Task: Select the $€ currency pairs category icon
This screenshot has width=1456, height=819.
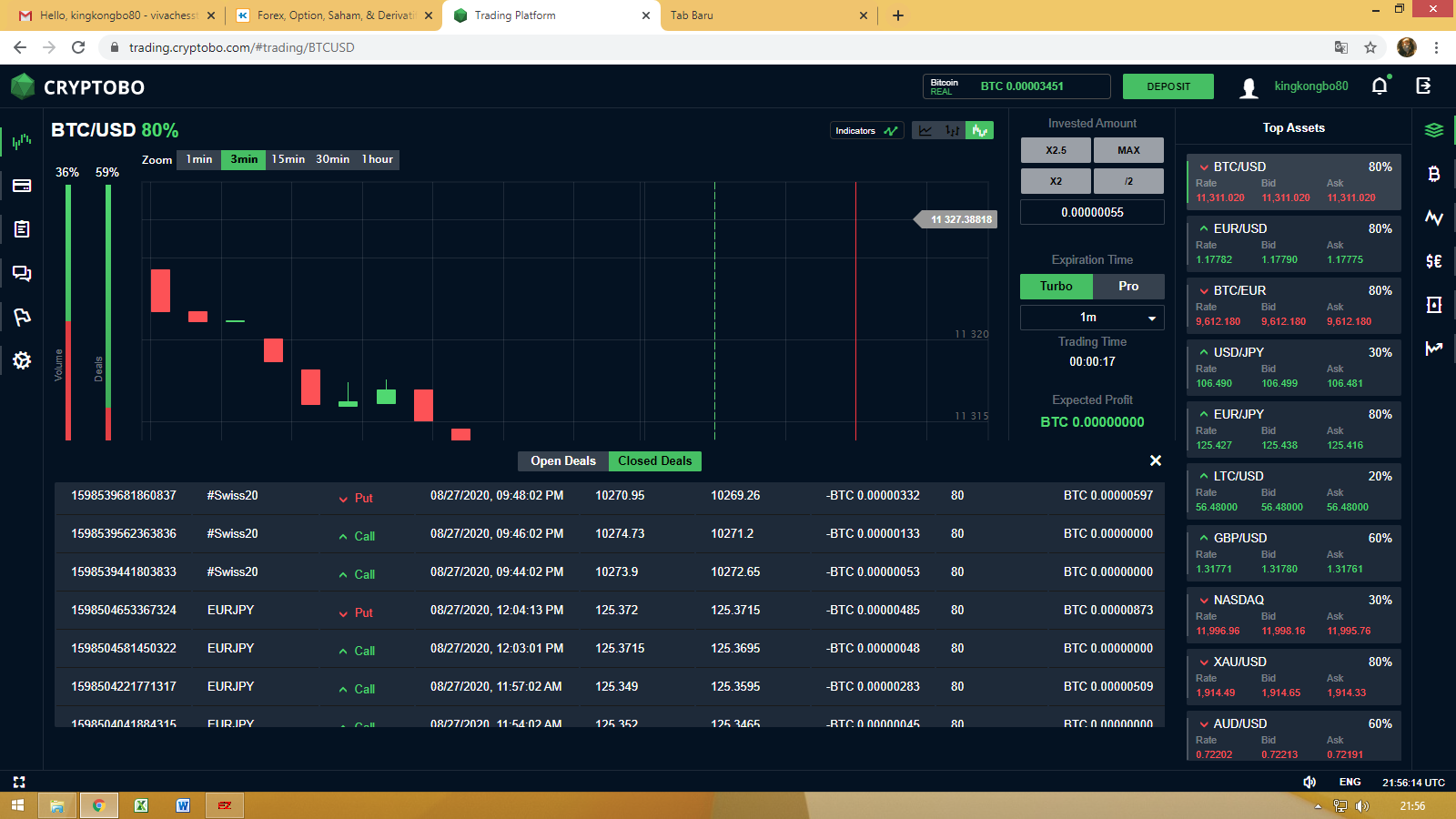Action: (x=1434, y=261)
